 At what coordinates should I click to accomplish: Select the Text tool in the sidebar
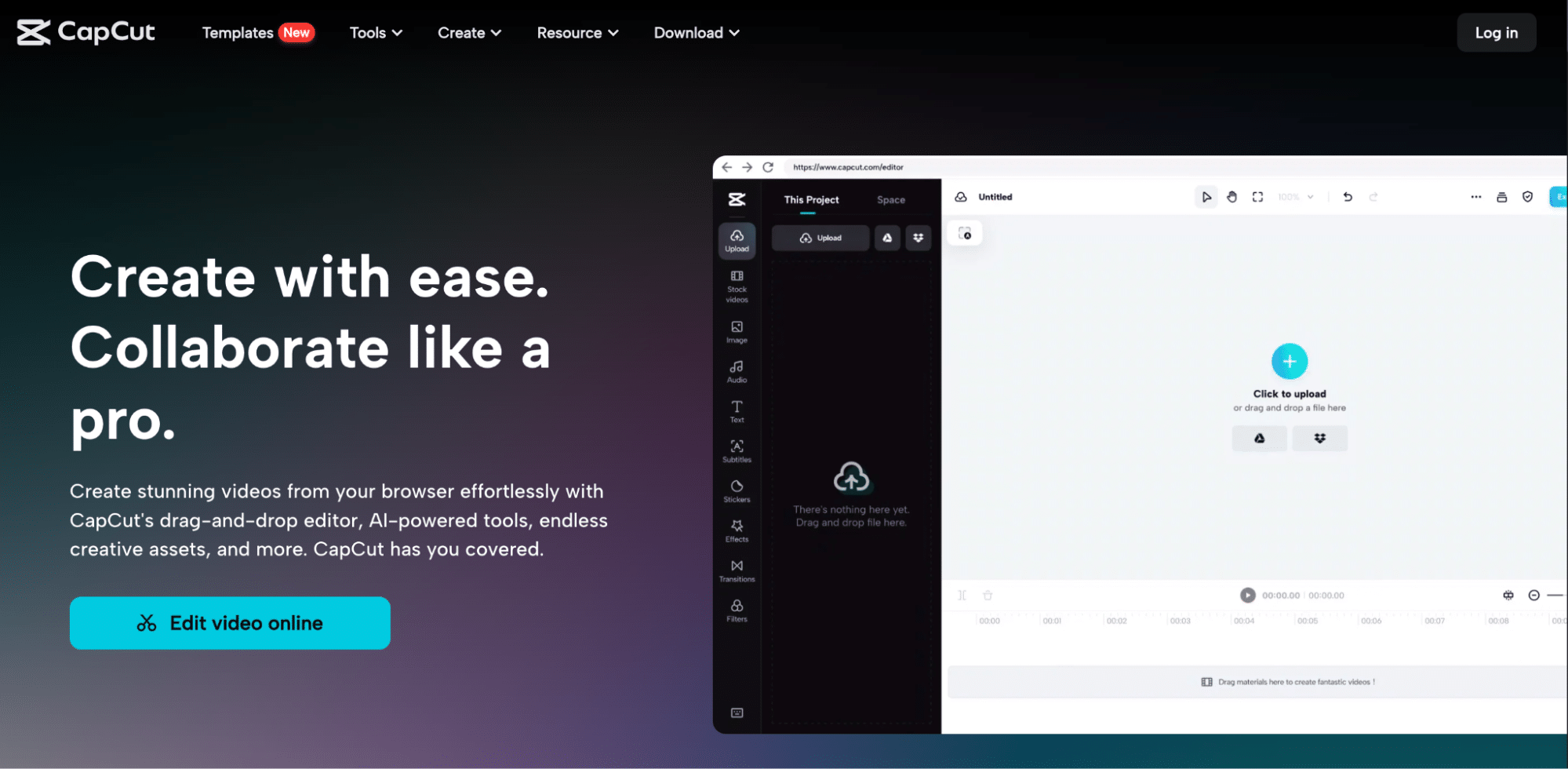(737, 412)
